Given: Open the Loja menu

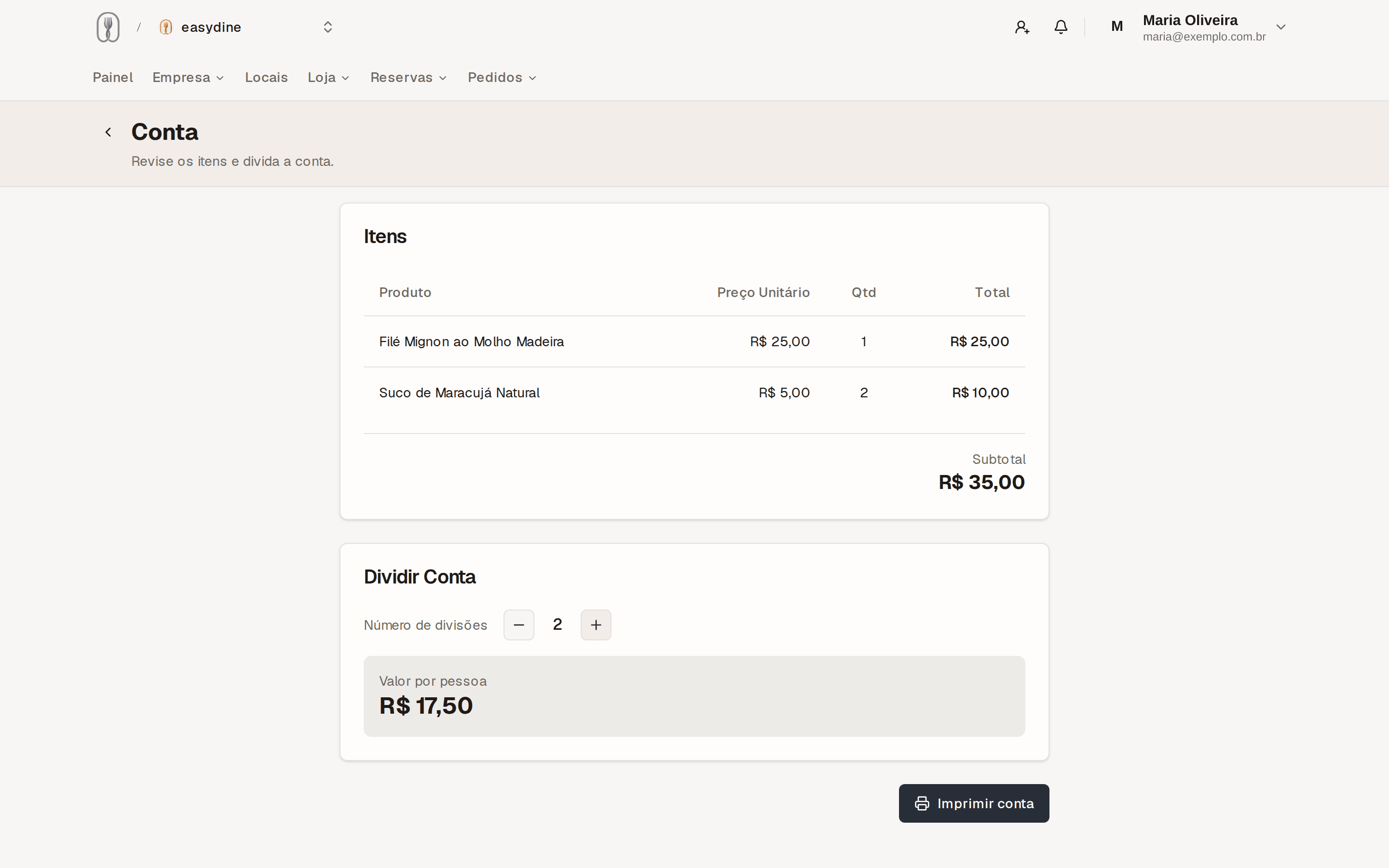Looking at the screenshot, I should click(328, 78).
